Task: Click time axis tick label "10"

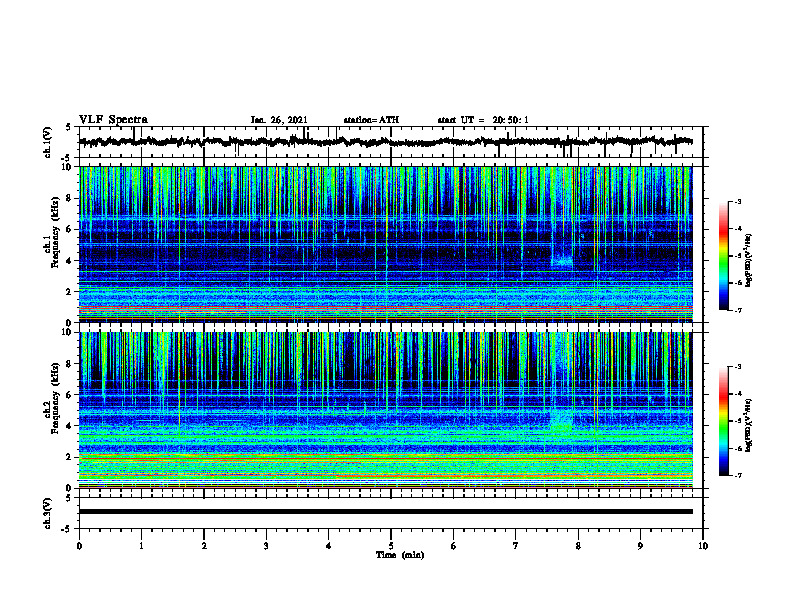Action: coord(703,546)
